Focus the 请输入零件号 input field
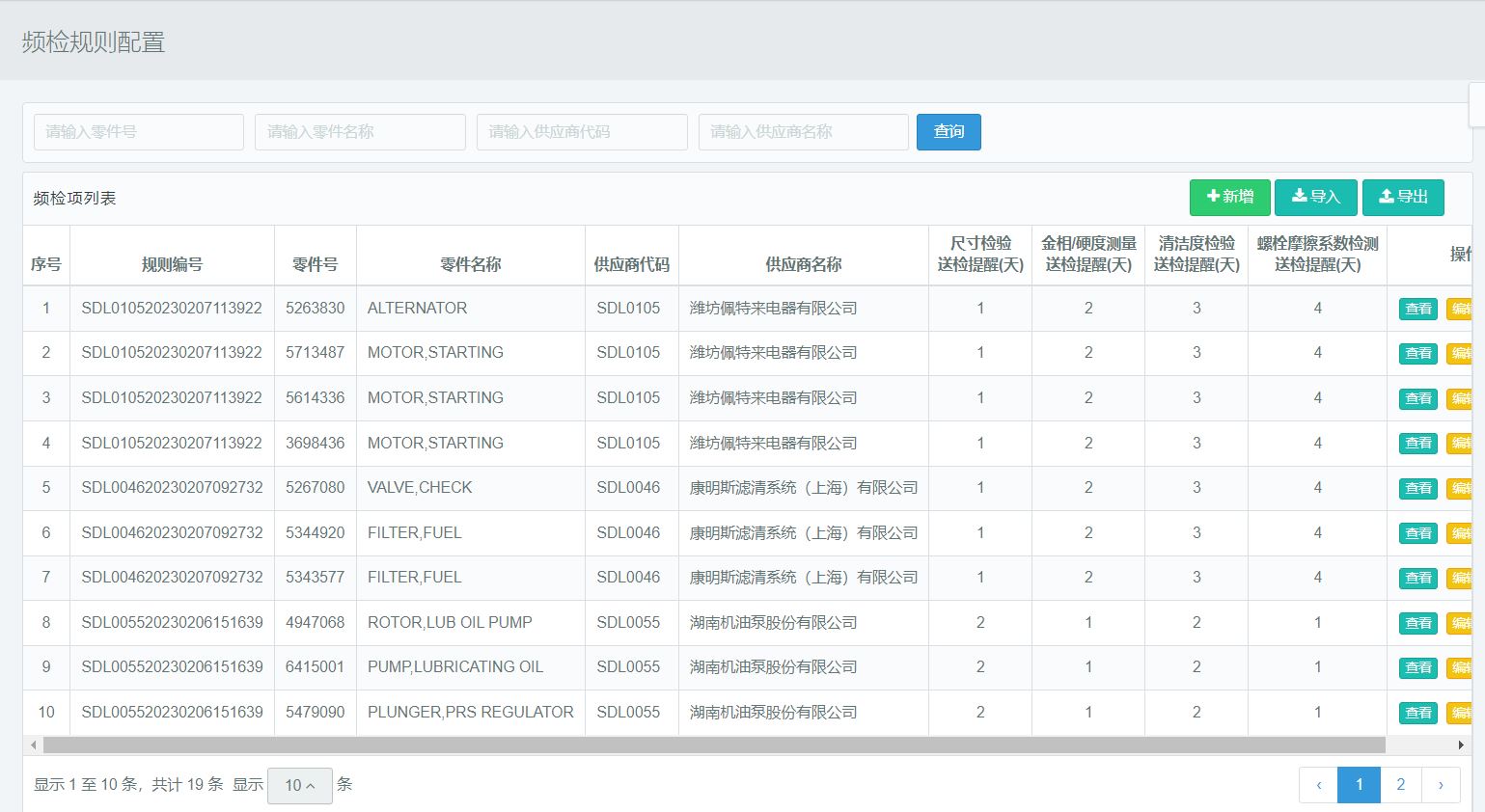Viewport: 1485px width, 812px height. point(139,132)
